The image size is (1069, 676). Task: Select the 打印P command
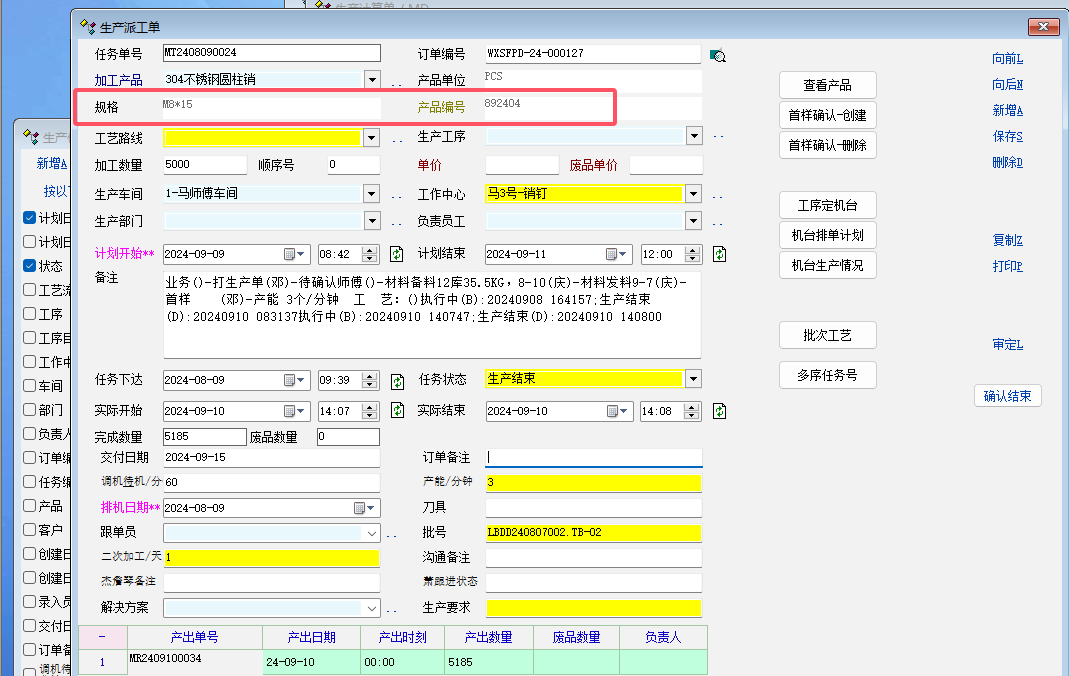tap(1007, 266)
